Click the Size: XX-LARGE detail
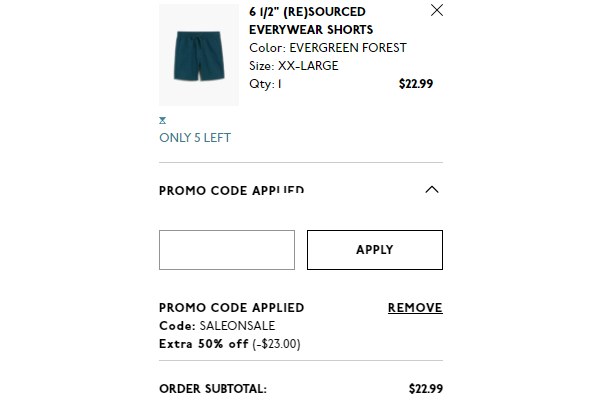Viewport: 603px width, 400px height. pyautogui.click(x=294, y=66)
